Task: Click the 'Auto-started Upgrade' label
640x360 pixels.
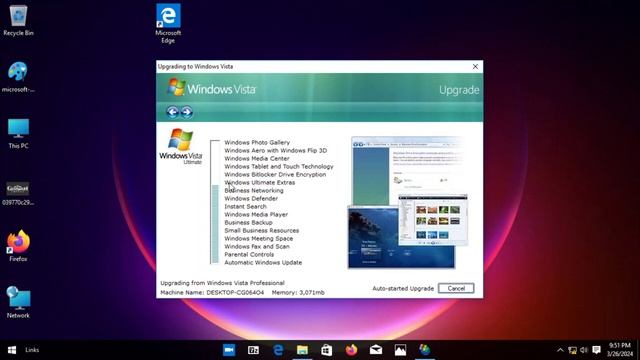Action: click(x=403, y=289)
